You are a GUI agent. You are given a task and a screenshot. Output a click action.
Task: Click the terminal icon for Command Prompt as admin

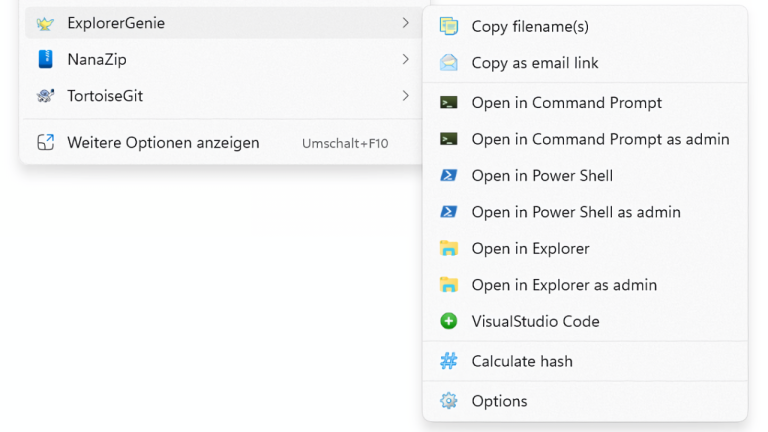click(x=449, y=139)
